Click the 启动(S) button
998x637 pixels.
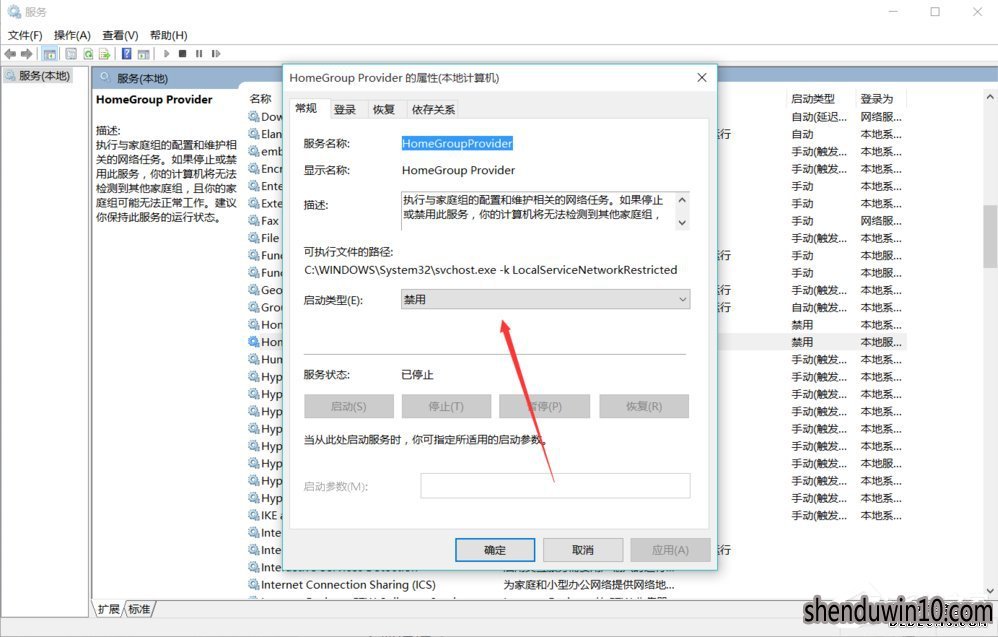pos(349,406)
